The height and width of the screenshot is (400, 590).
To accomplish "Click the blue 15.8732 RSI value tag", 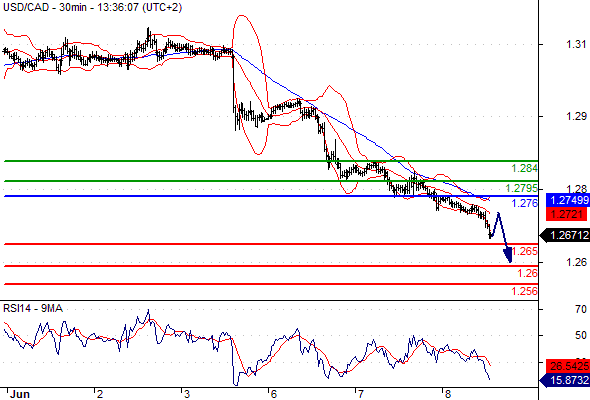I will click(565, 380).
